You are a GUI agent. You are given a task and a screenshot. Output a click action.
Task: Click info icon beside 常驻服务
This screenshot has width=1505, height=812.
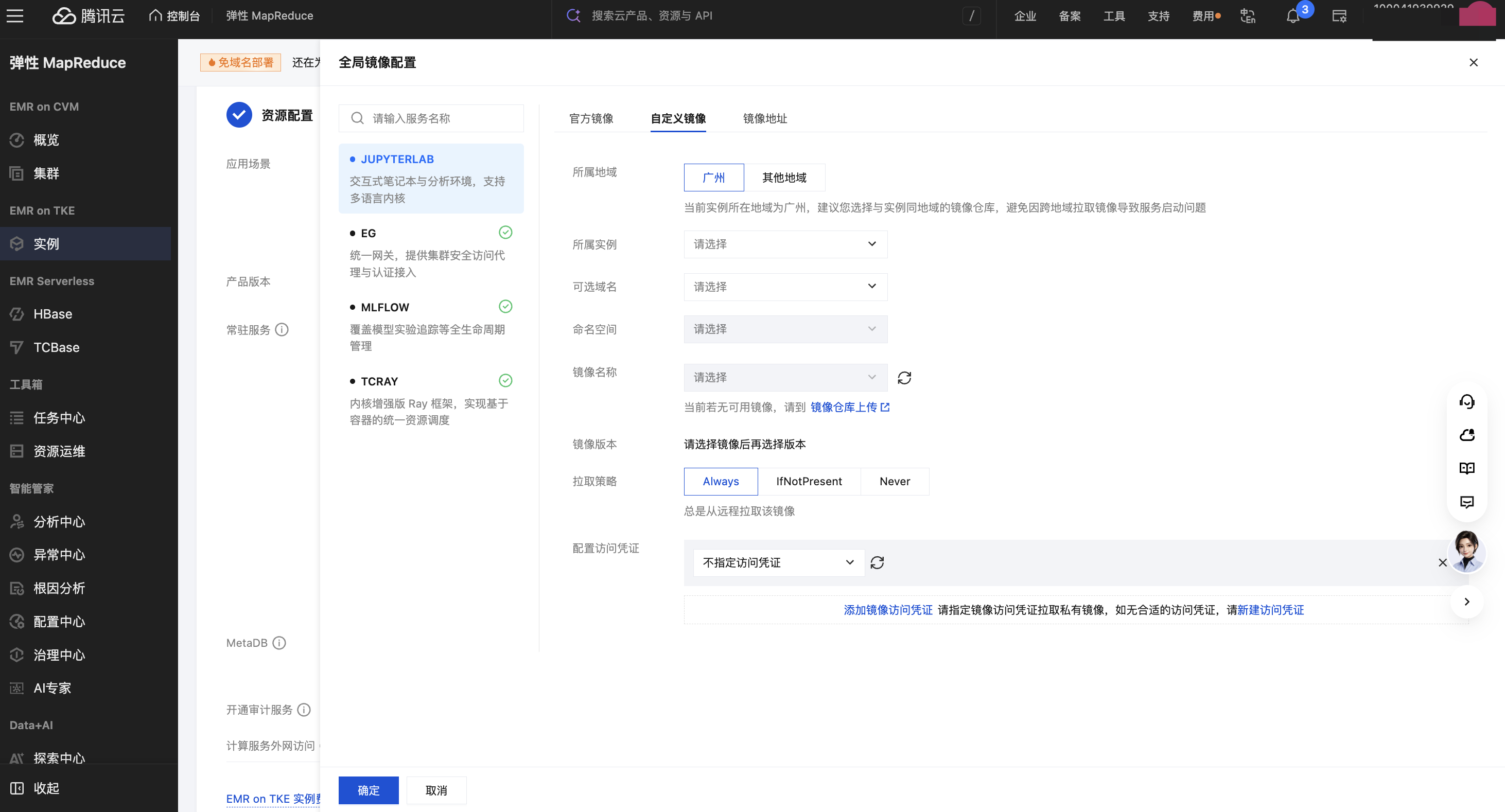point(282,329)
